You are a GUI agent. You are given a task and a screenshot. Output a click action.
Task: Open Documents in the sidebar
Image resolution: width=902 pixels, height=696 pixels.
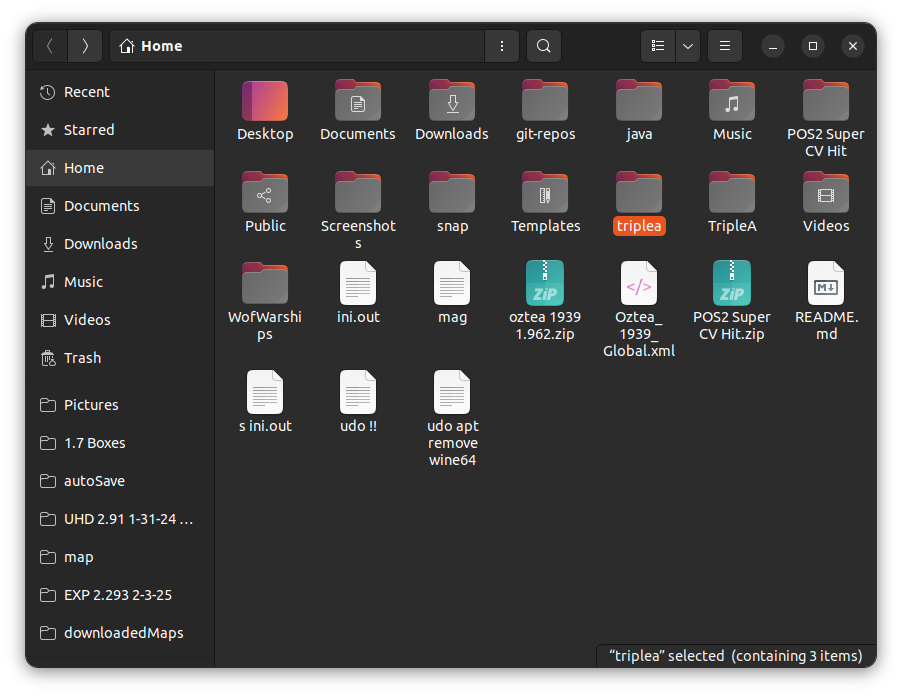tap(120, 206)
